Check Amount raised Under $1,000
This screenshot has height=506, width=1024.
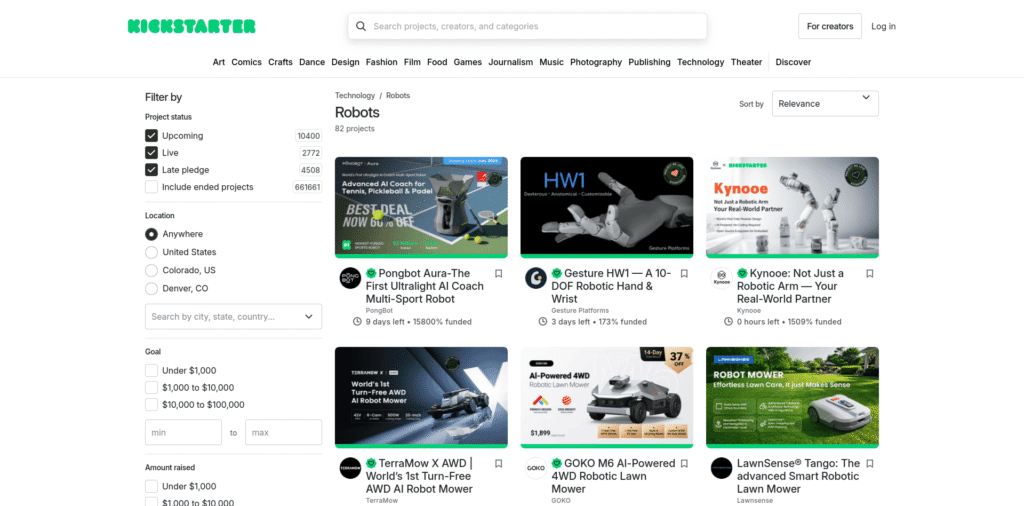point(152,486)
